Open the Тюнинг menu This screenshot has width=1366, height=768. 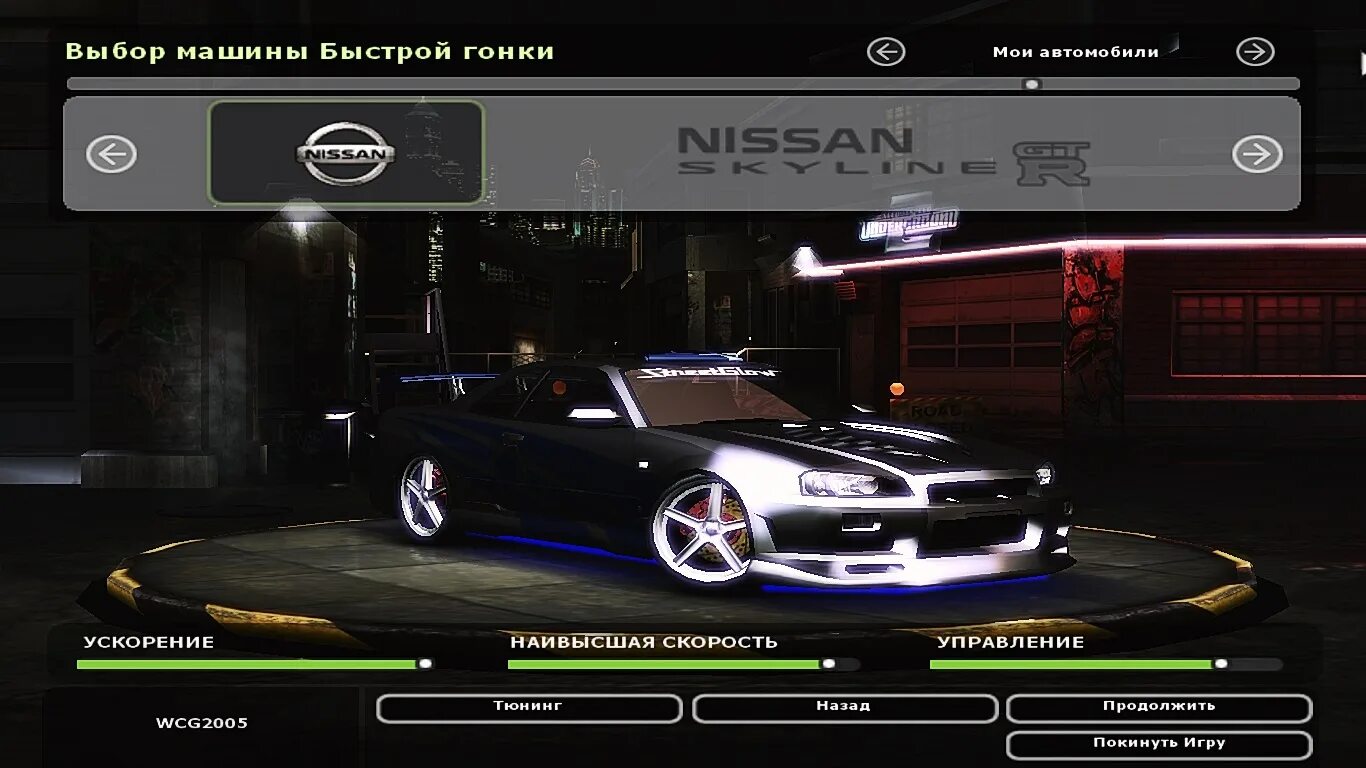(529, 708)
